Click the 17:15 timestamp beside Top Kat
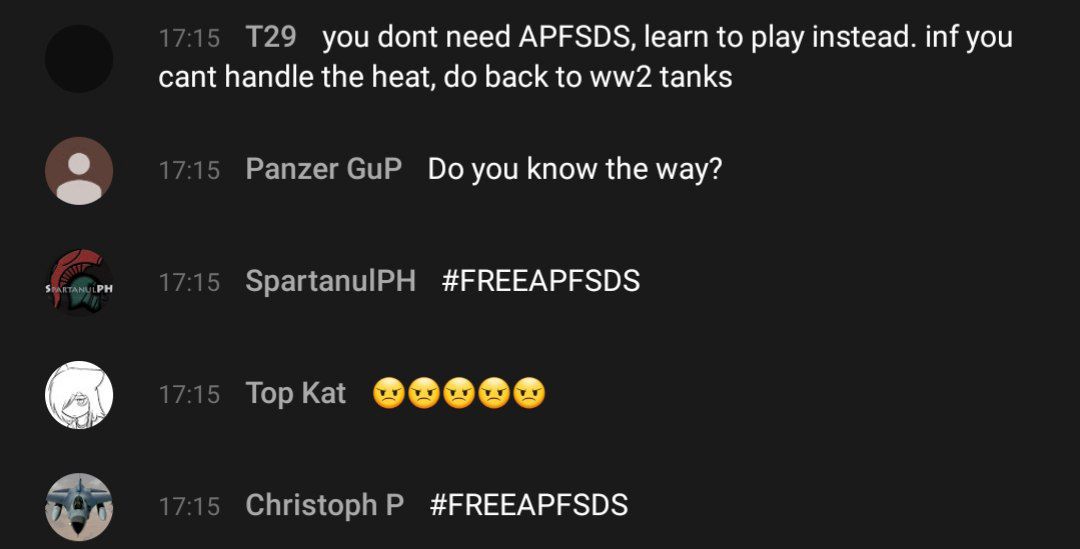This screenshot has width=1080, height=549. pos(189,395)
